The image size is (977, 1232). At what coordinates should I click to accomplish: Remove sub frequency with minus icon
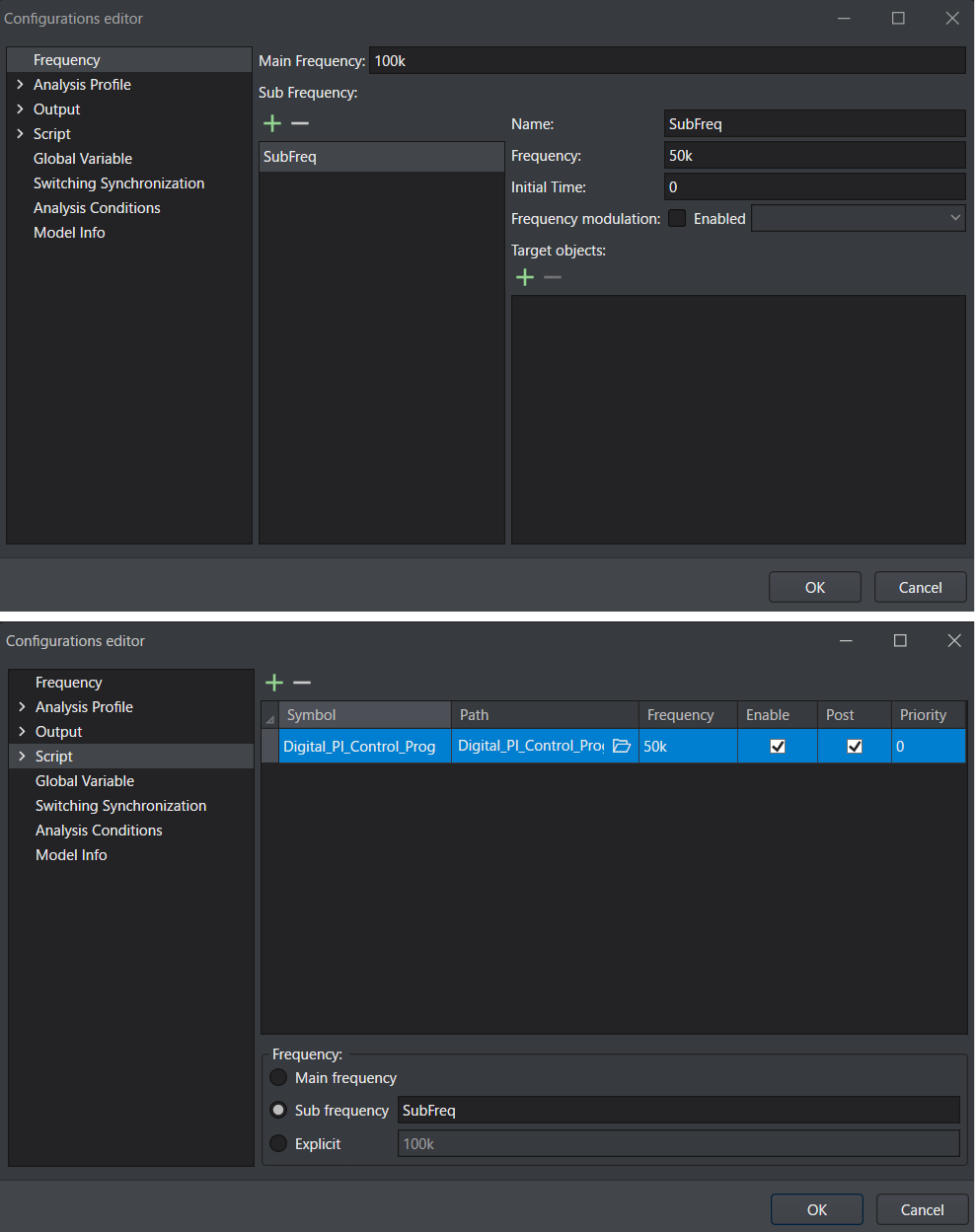[300, 123]
